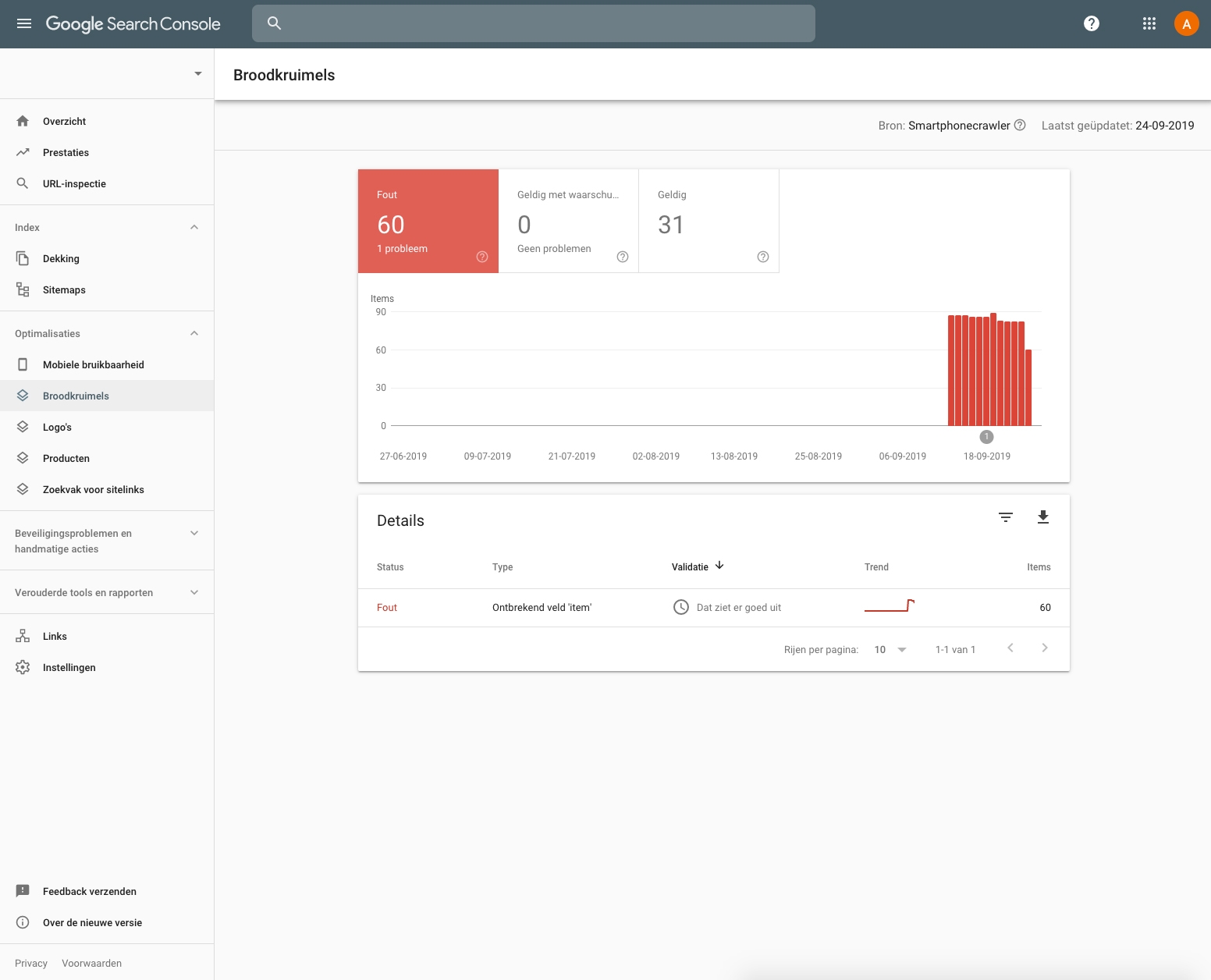Click the Broodkruimels layers icon

click(x=23, y=396)
